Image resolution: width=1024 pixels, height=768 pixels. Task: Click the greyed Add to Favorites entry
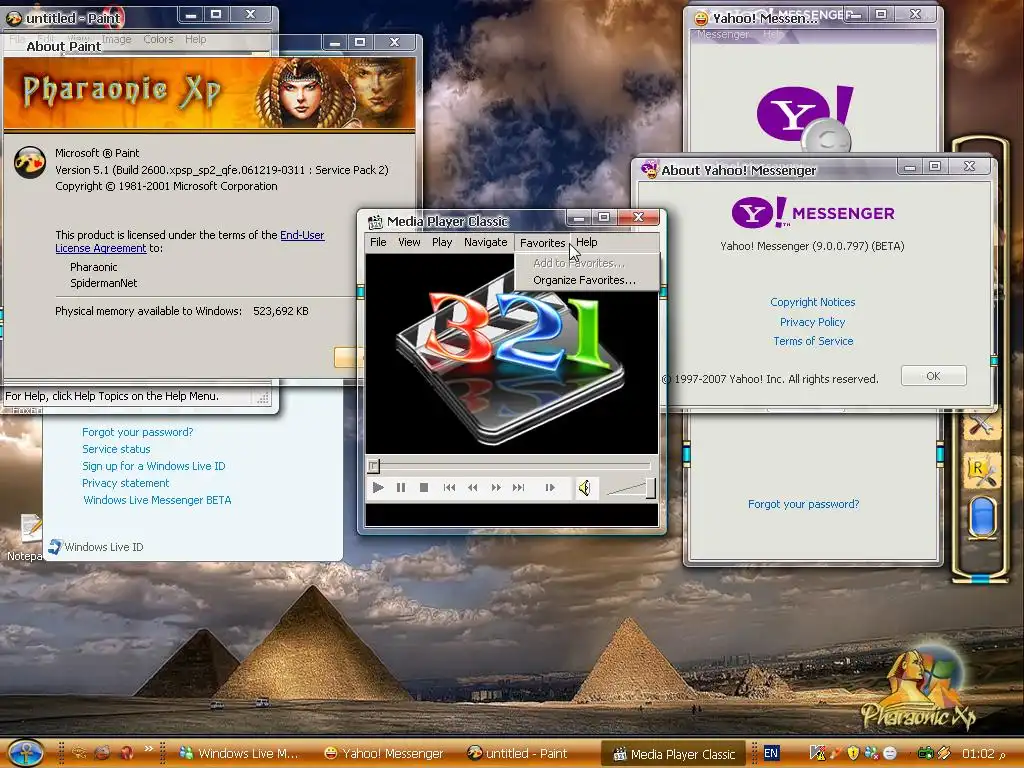(579, 263)
